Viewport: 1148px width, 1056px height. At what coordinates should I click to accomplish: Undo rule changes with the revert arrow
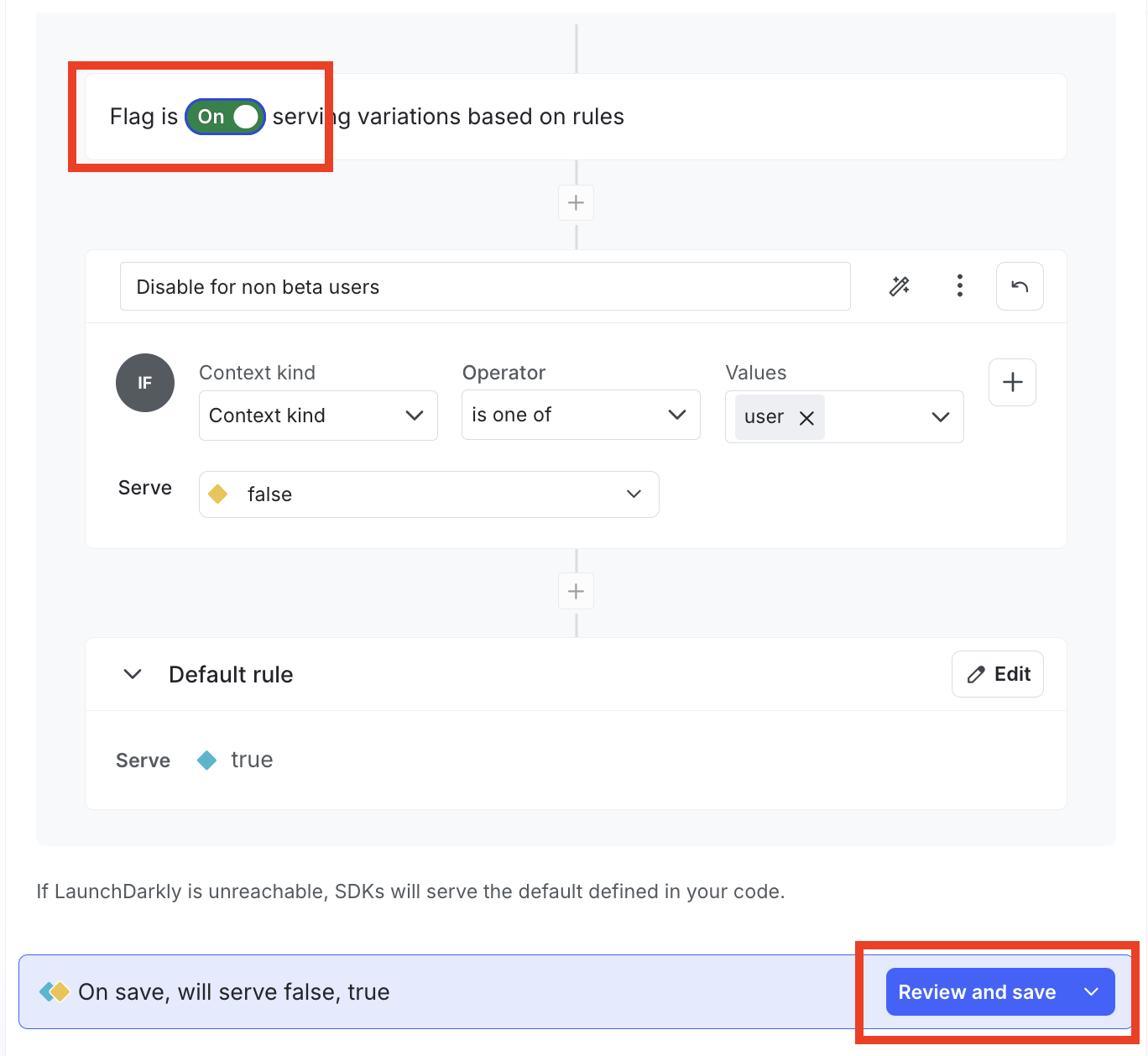click(x=1019, y=286)
